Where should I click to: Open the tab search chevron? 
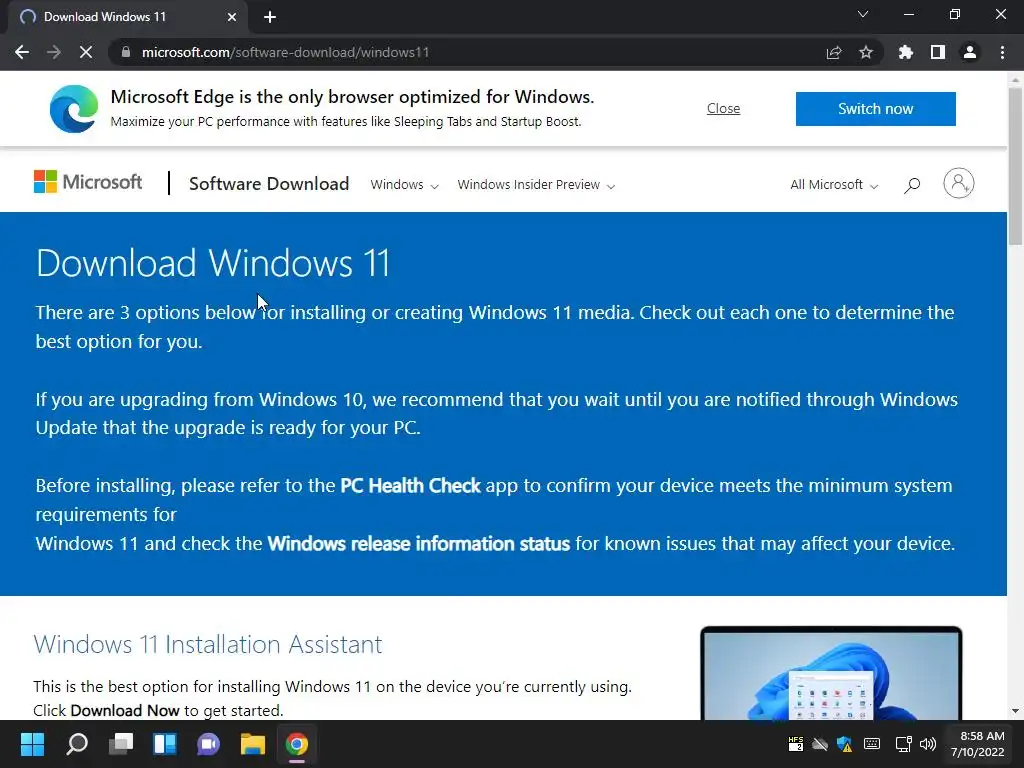pyautogui.click(x=863, y=14)
